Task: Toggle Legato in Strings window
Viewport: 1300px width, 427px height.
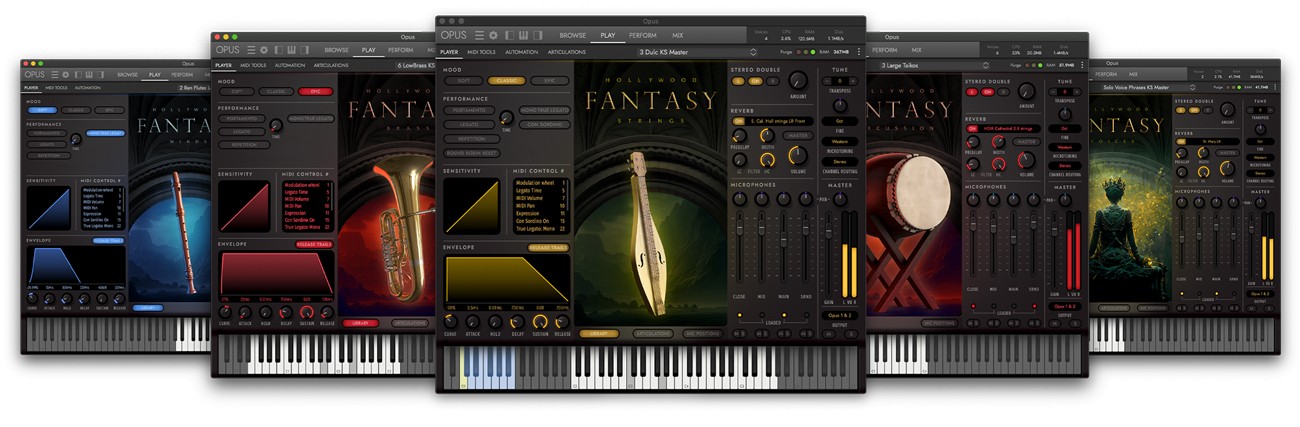Action: tap(469, 124)
